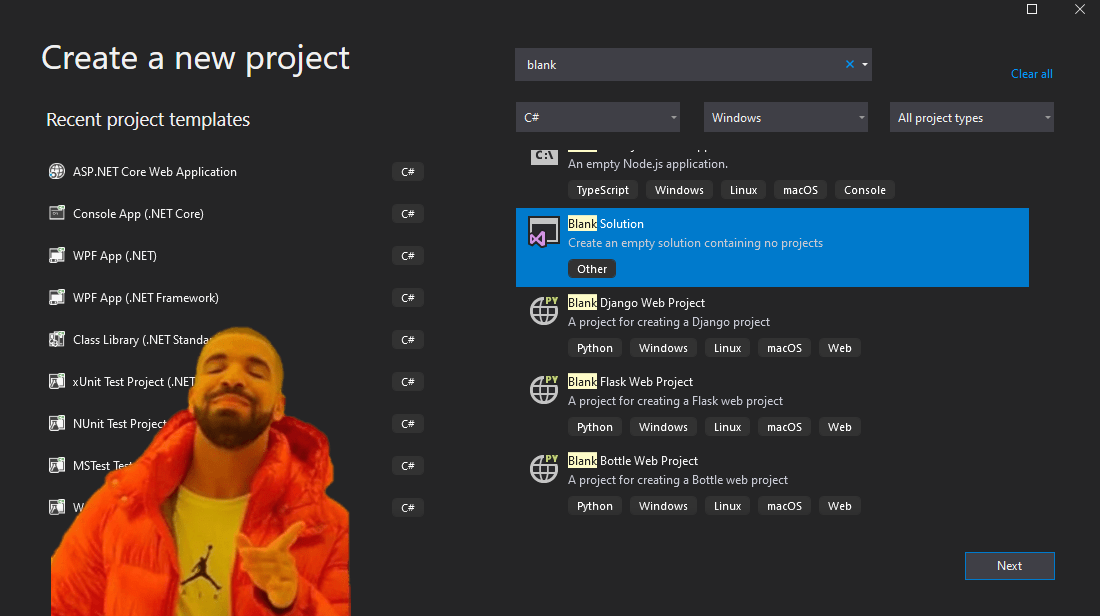Open the language filter dropdown showing C#
Viewport: 1100px width, 616px height.
(598, 117)
